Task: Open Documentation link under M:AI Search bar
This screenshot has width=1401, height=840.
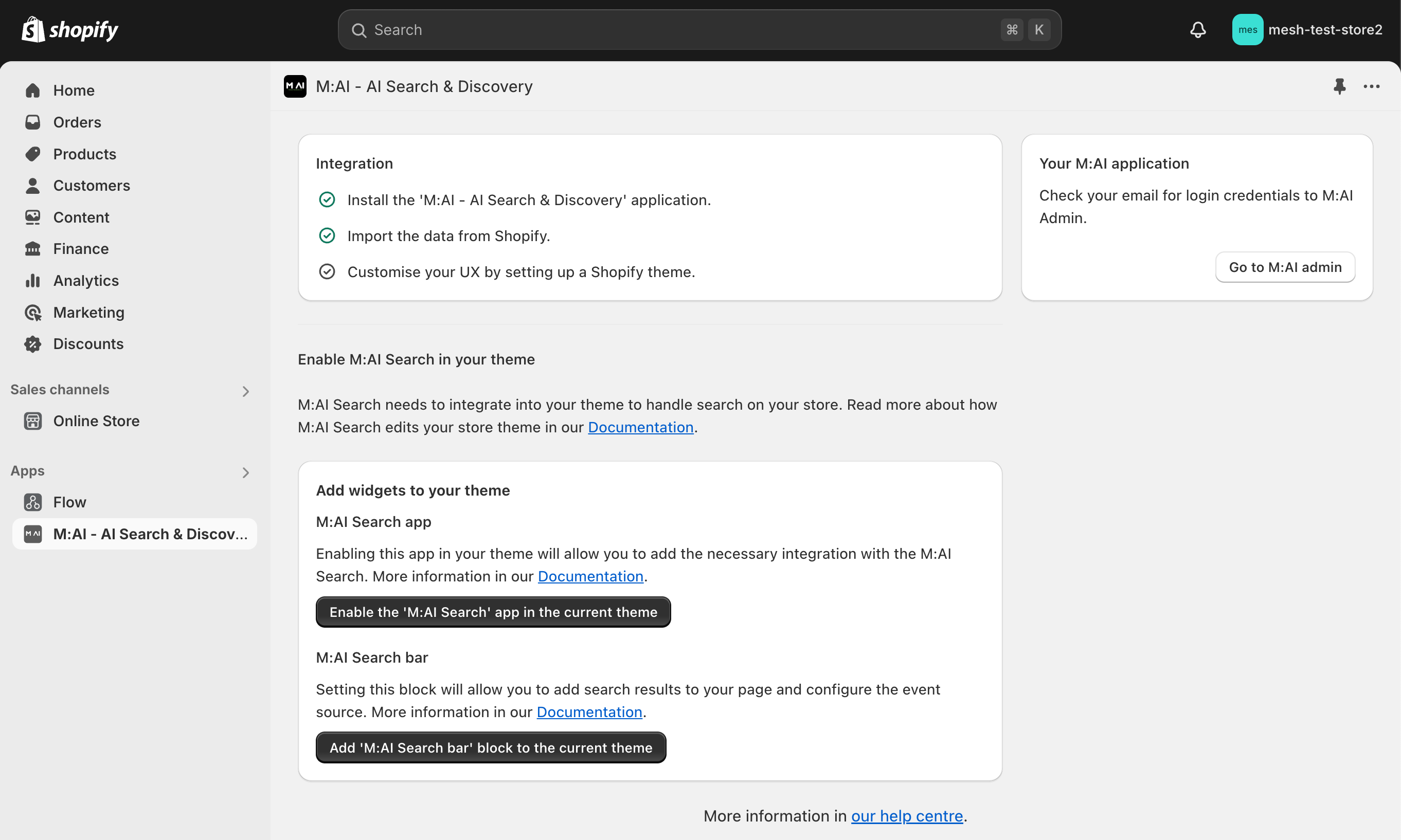Action: coord(589,712)
